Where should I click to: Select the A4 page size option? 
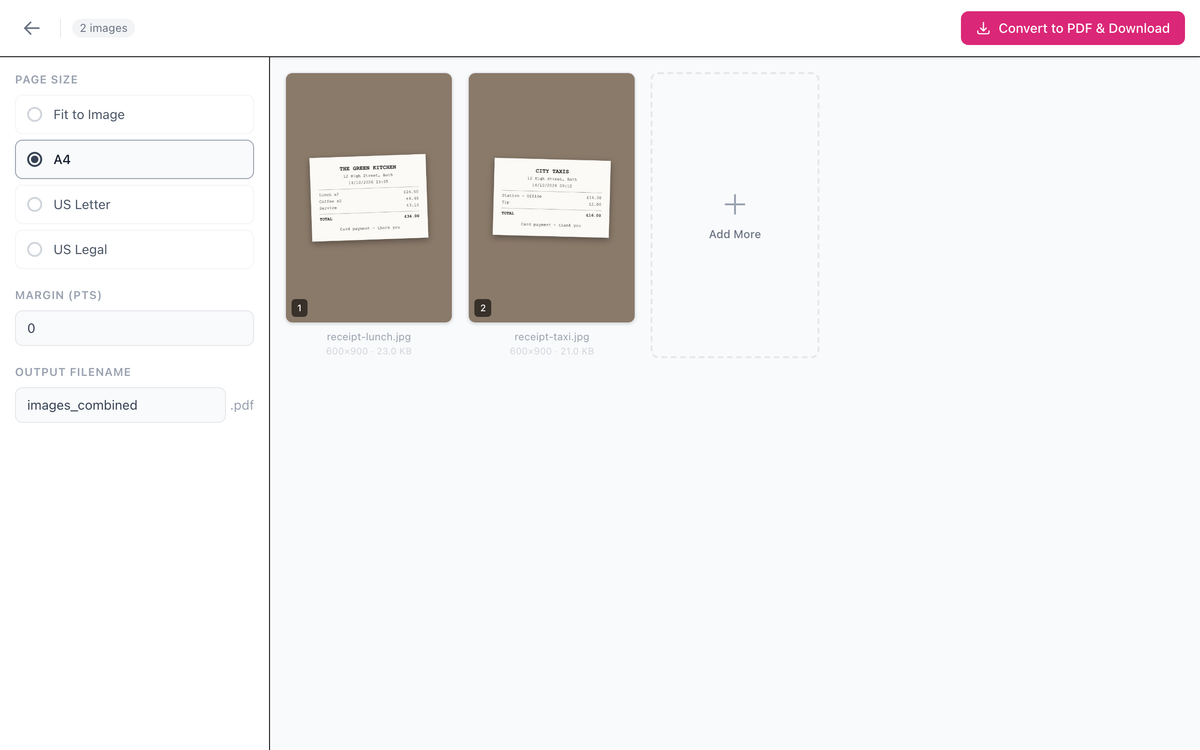pos(134,159)
